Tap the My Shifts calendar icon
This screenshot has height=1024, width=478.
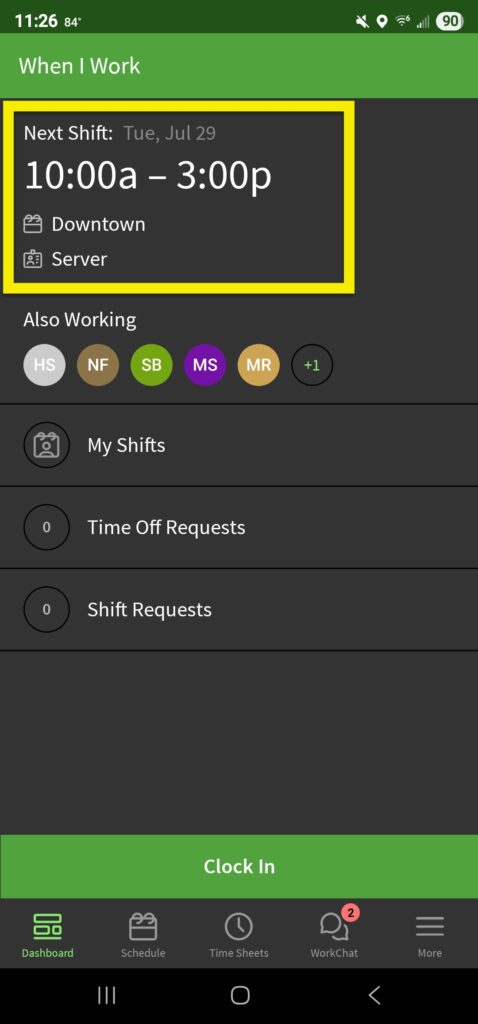pyautogui.click(x=46, y=445)
